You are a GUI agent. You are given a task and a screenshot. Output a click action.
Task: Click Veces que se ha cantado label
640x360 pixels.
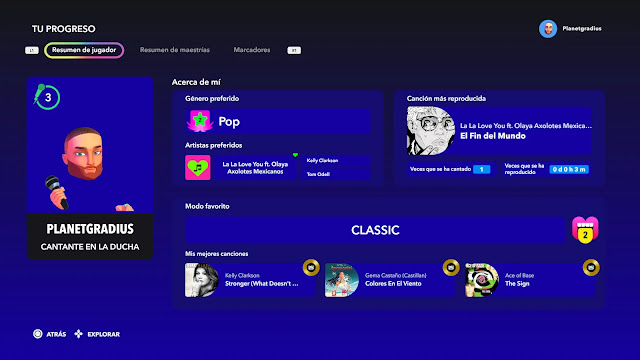click(x=440, y=169)
